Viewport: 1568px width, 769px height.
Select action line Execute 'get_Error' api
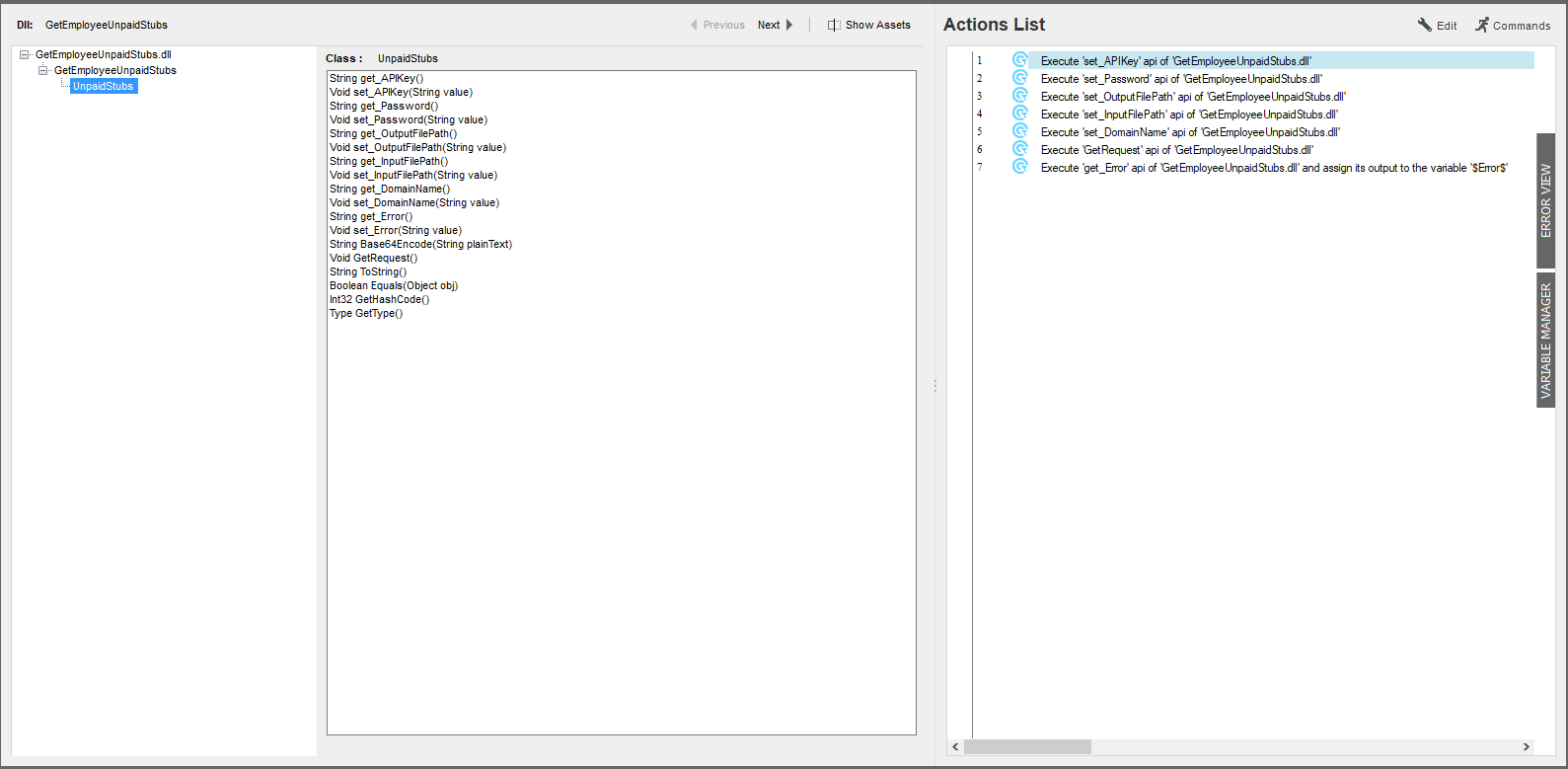[1274, 168]
